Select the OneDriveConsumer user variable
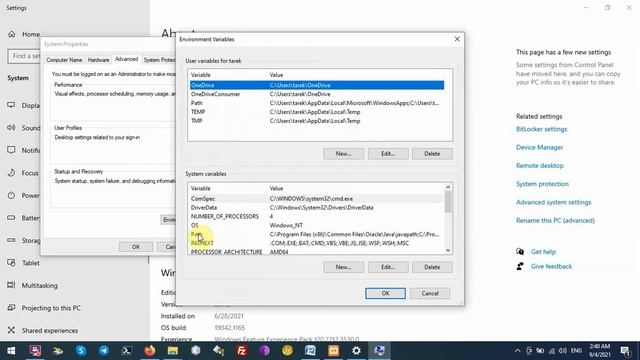 click(317, 94)
